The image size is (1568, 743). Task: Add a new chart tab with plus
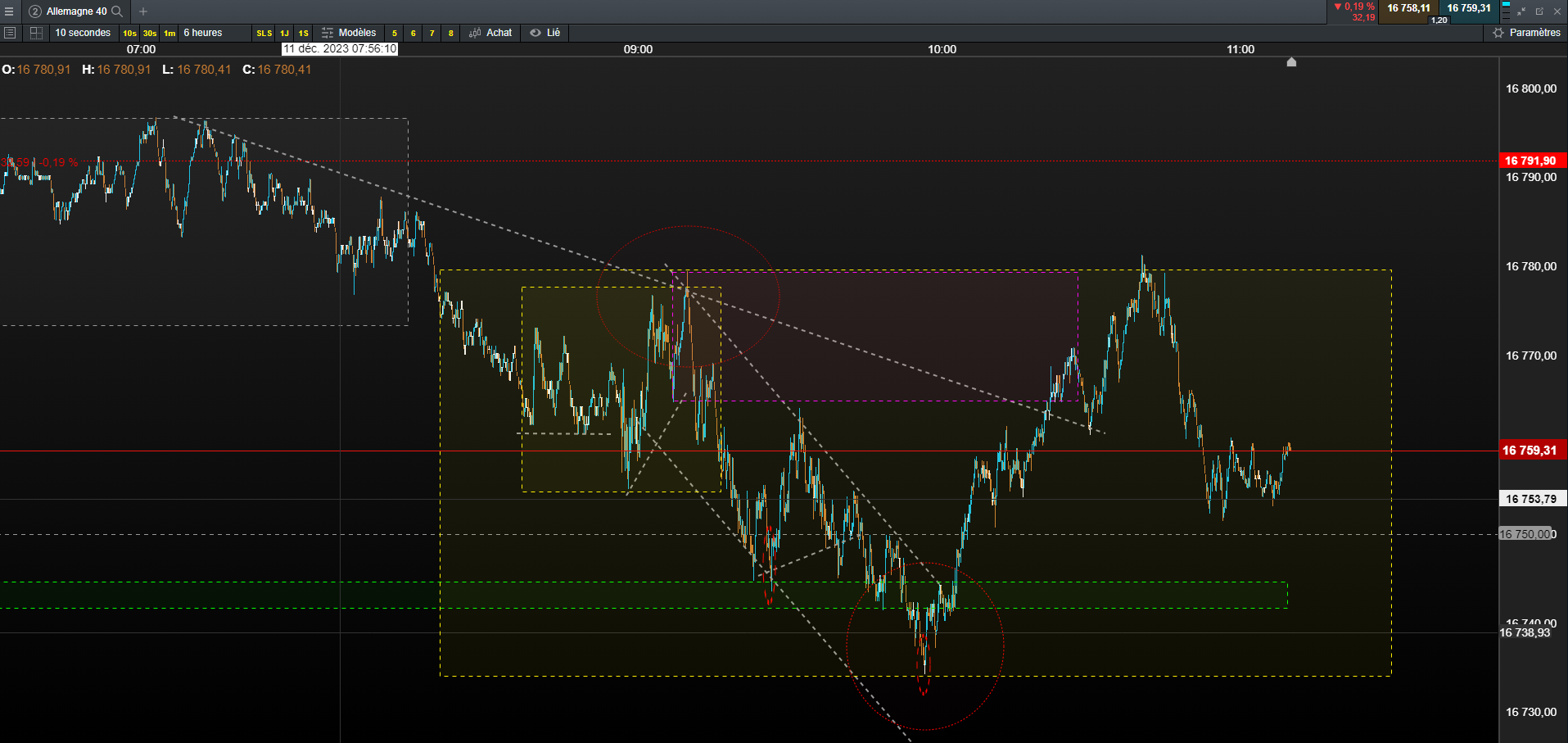[x=143, y=11]
